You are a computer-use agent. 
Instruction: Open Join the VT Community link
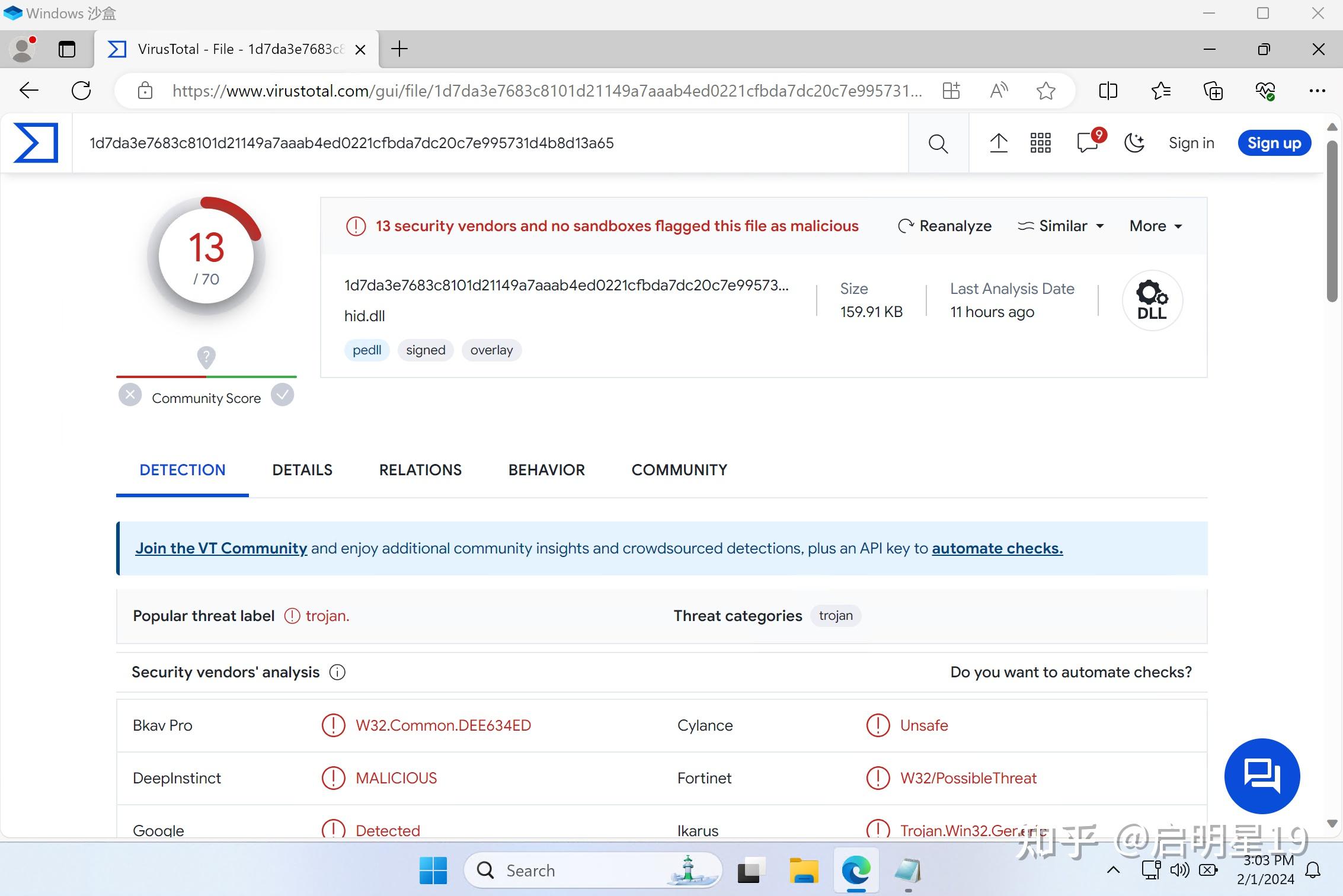221,549
